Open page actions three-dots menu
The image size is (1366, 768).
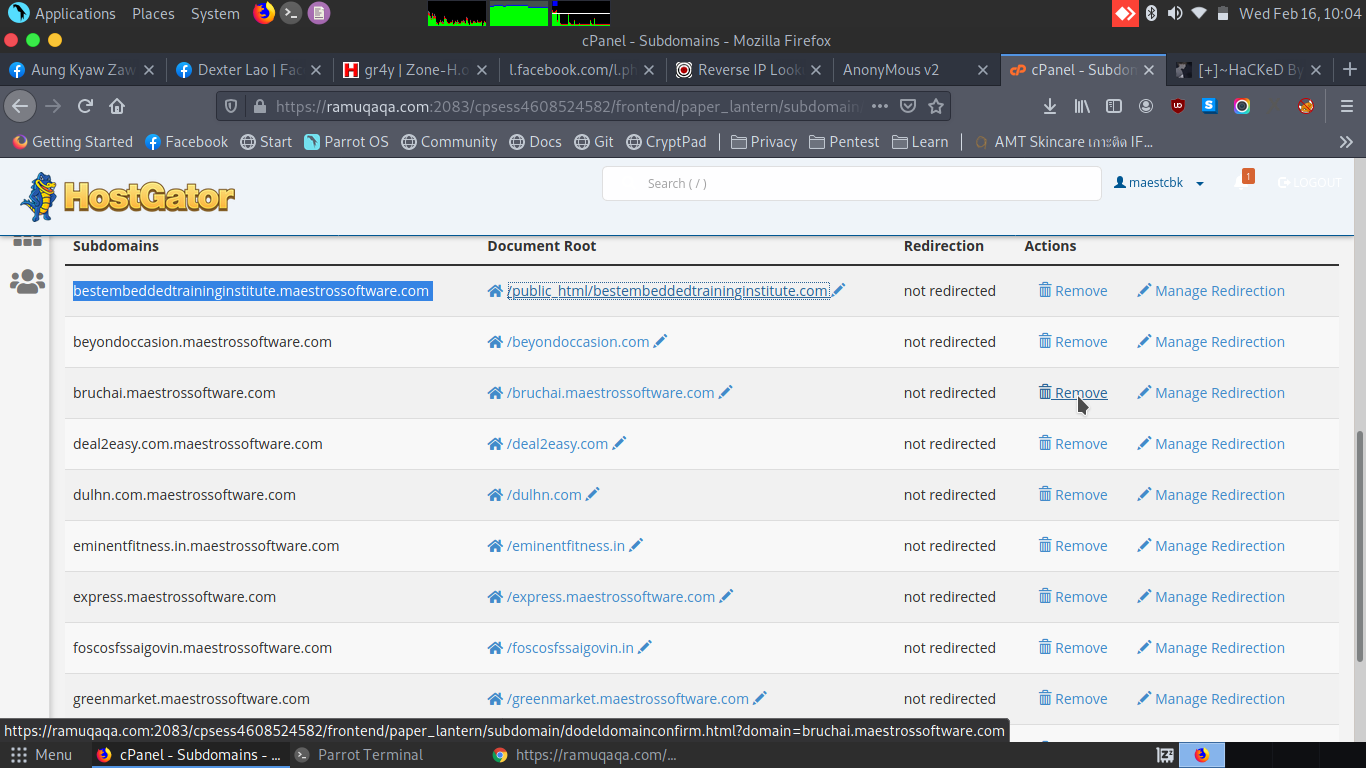pyautogui.click(x=880, y=106)
